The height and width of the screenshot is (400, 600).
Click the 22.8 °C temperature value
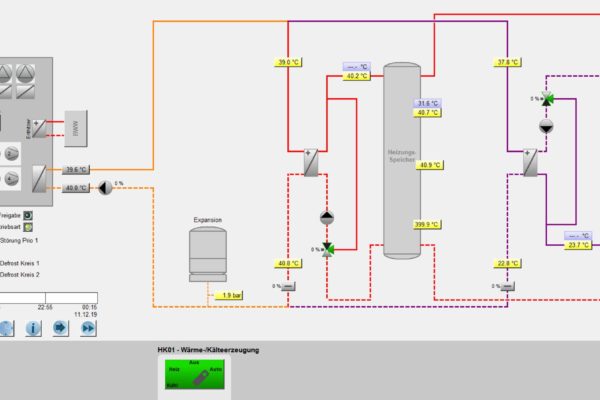pos(507,263)
